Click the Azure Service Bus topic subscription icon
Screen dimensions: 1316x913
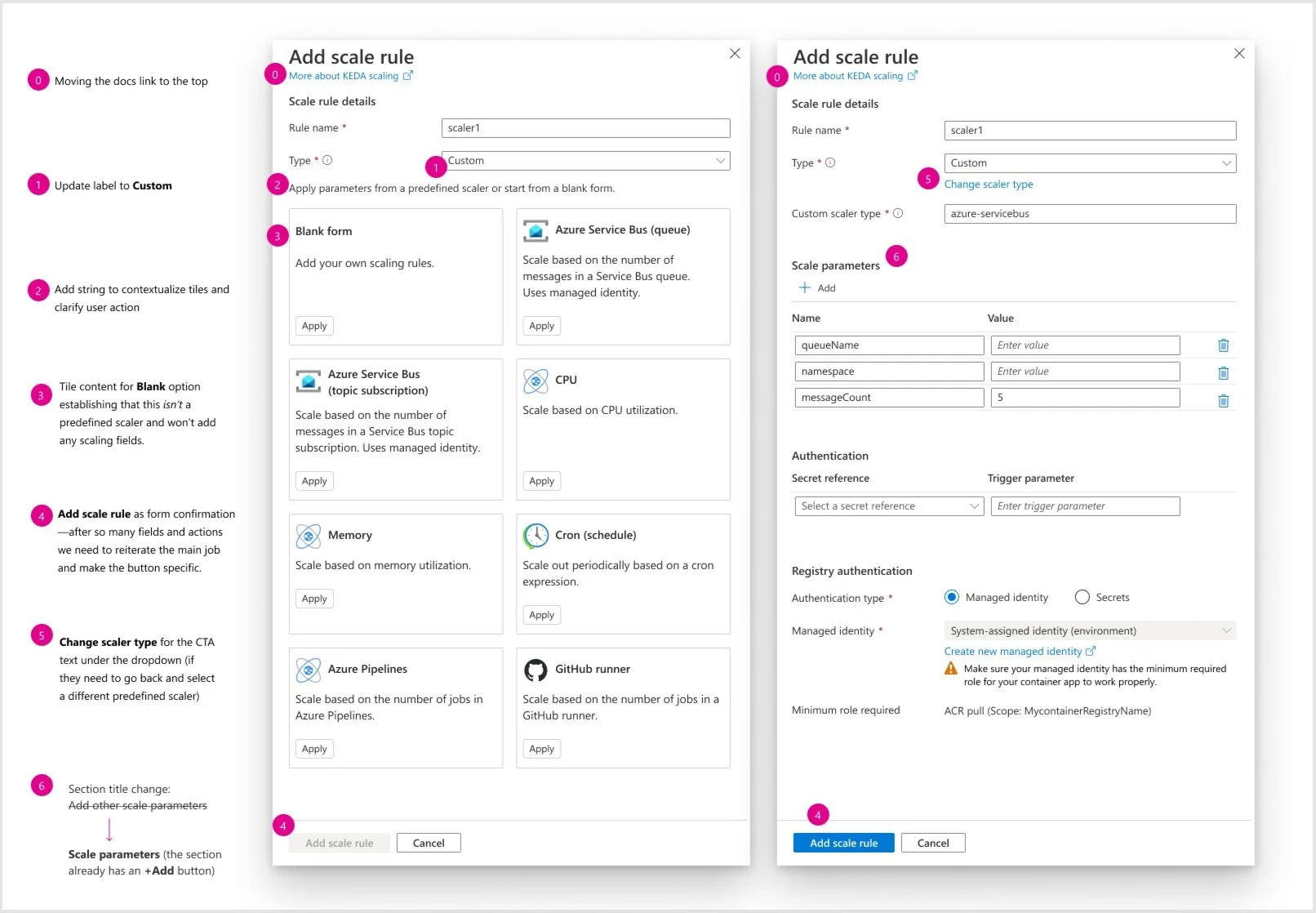tap(308, 381)
